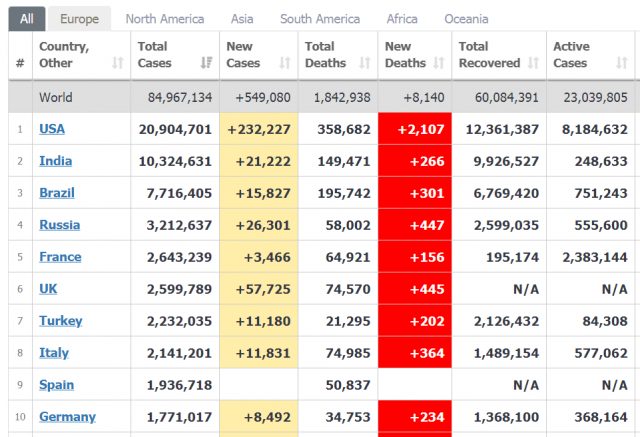Switch to the Europe tab

(80, 19)
